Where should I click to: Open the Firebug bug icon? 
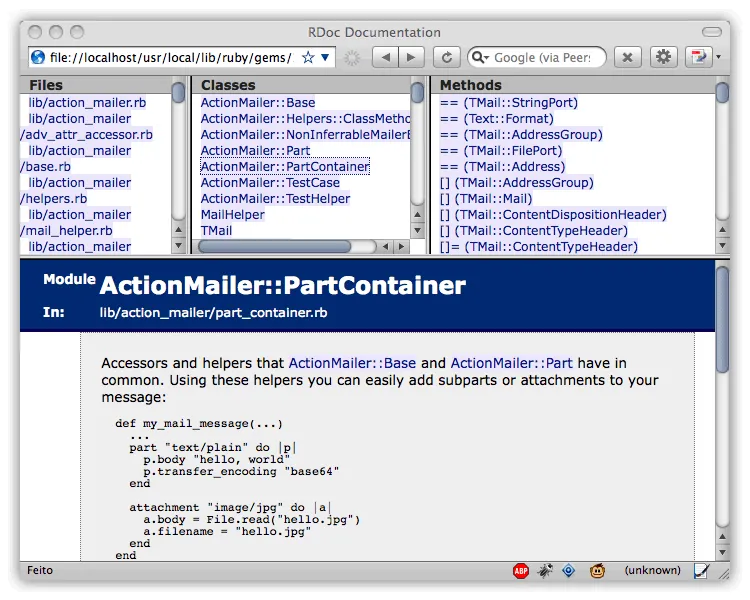point(545,571)
